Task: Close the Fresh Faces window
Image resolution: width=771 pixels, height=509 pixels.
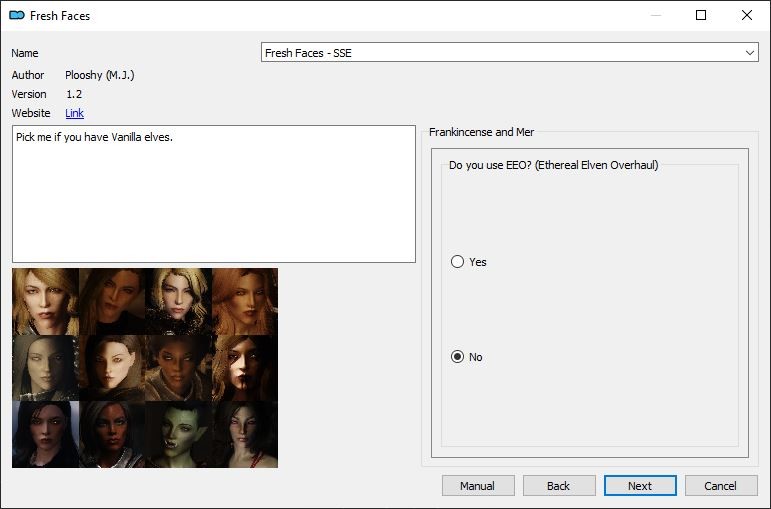Action: pyautogui.click(x=746, y=15)
